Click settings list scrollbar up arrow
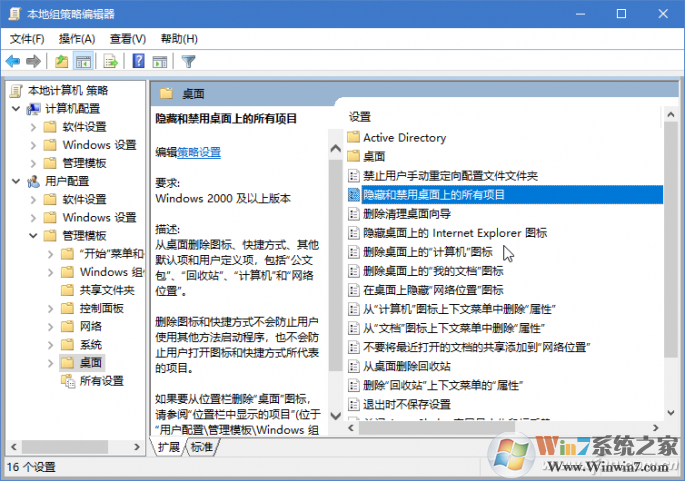 pos(671,114)
